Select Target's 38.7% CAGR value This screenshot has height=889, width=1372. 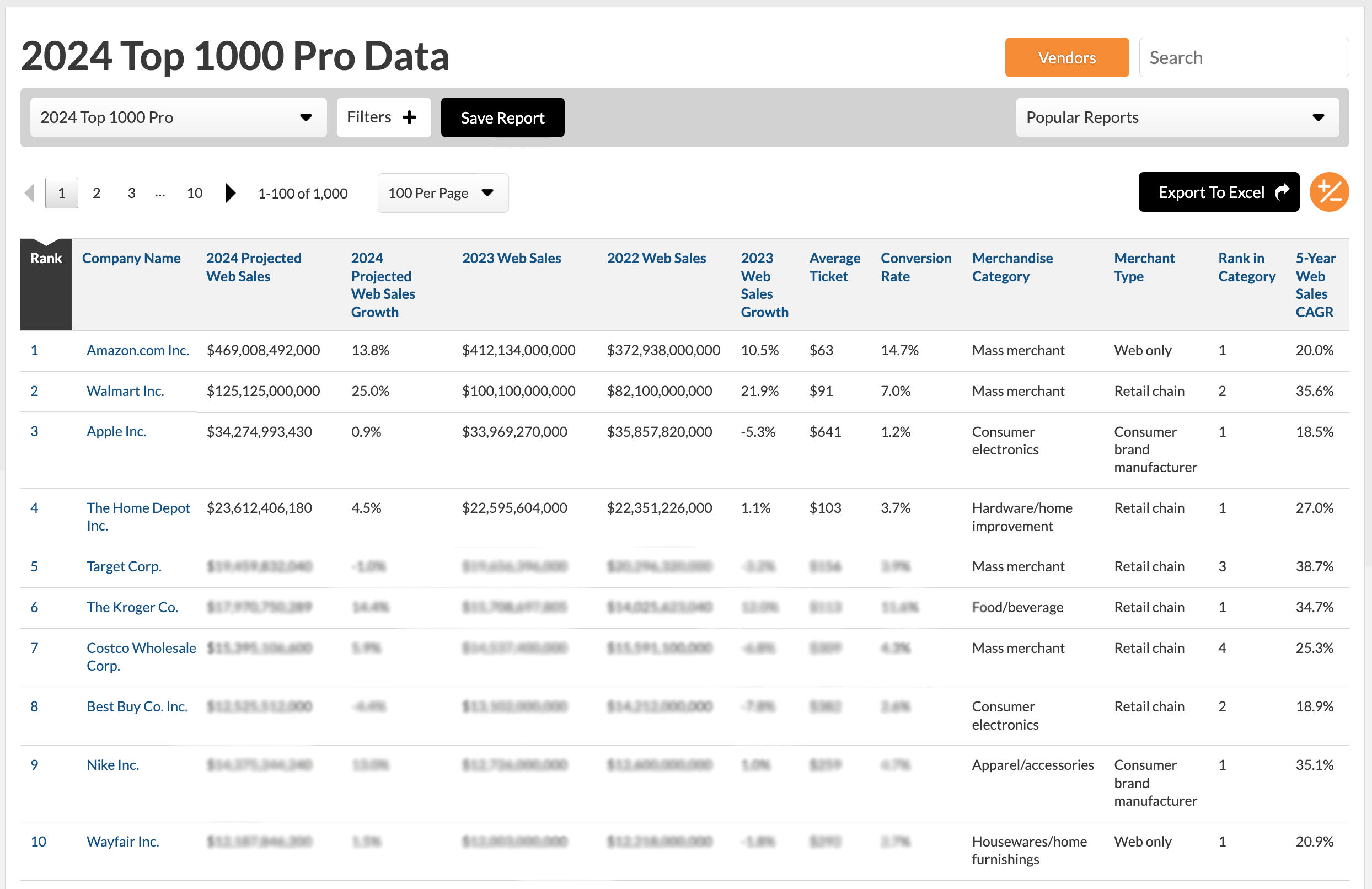pos(1314,566)
